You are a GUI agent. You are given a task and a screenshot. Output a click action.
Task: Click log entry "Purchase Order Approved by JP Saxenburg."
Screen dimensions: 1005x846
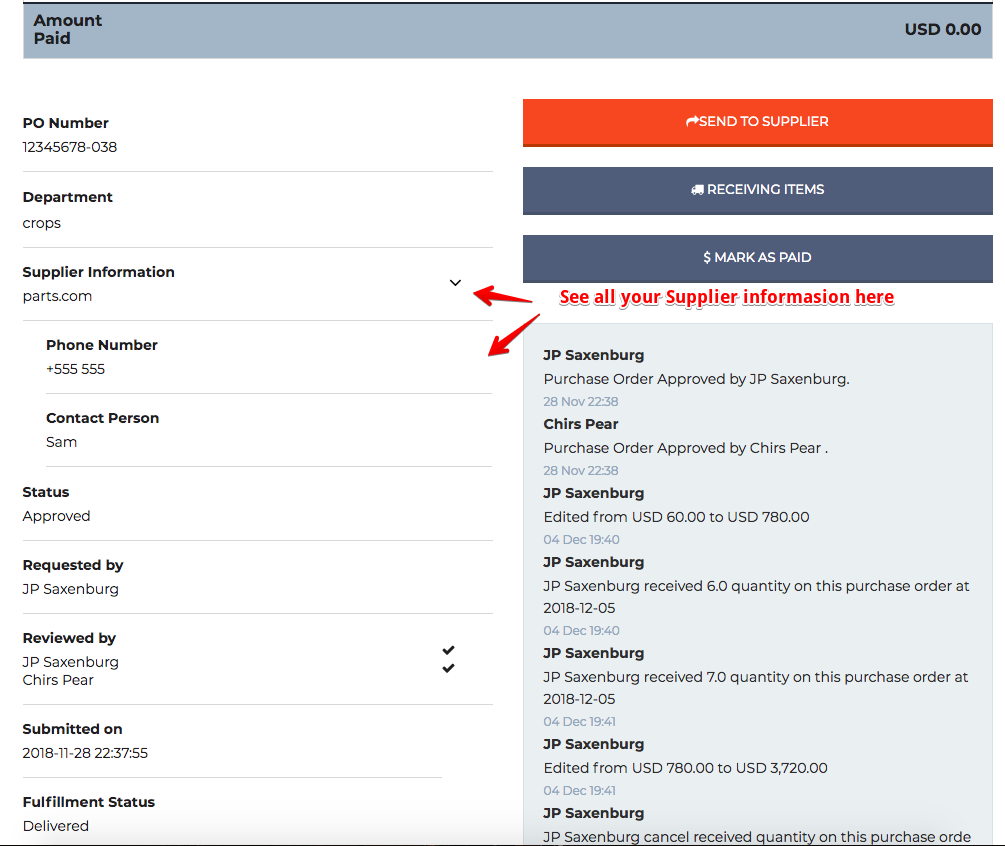point(696,379)
